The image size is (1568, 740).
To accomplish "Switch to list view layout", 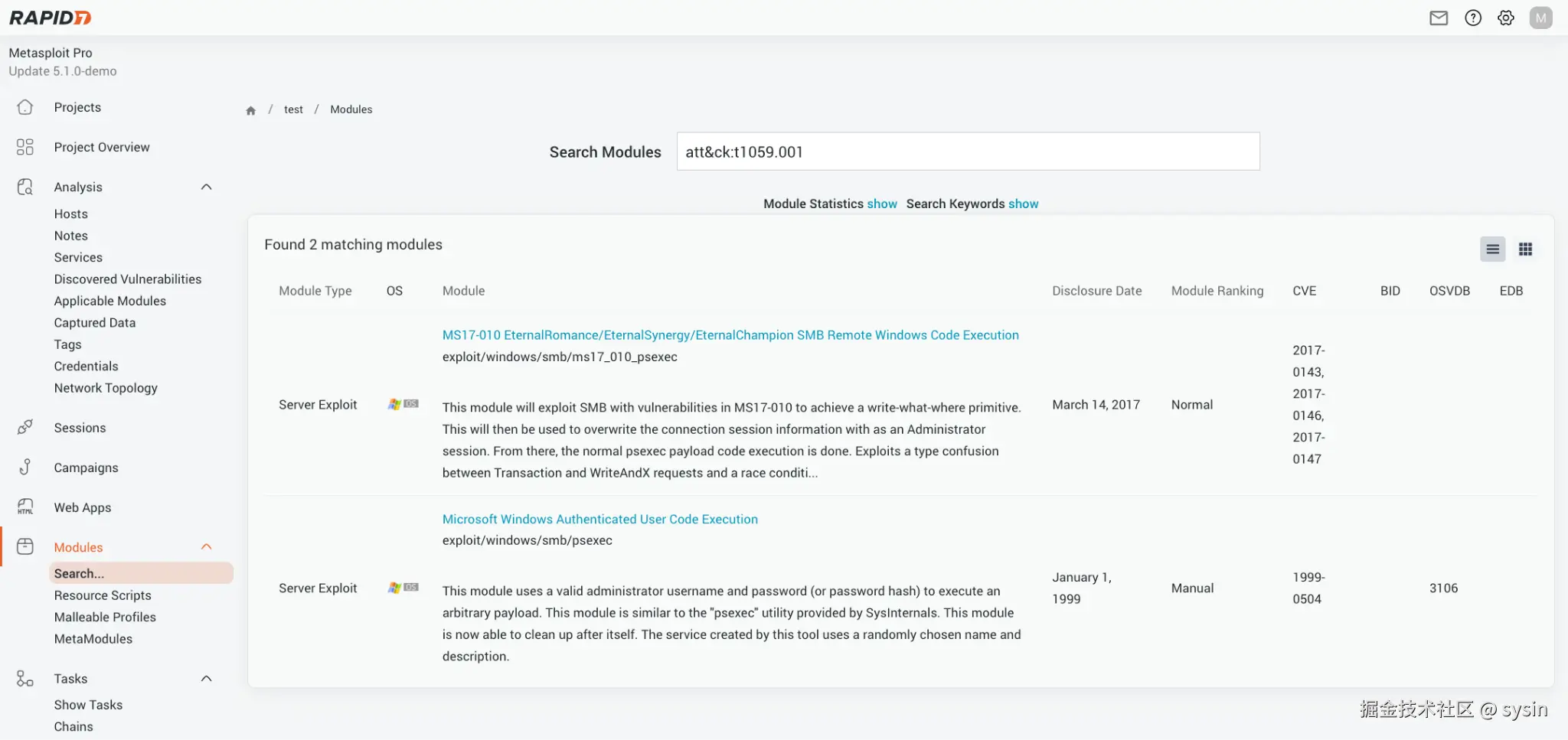I will coord(1492,249).
